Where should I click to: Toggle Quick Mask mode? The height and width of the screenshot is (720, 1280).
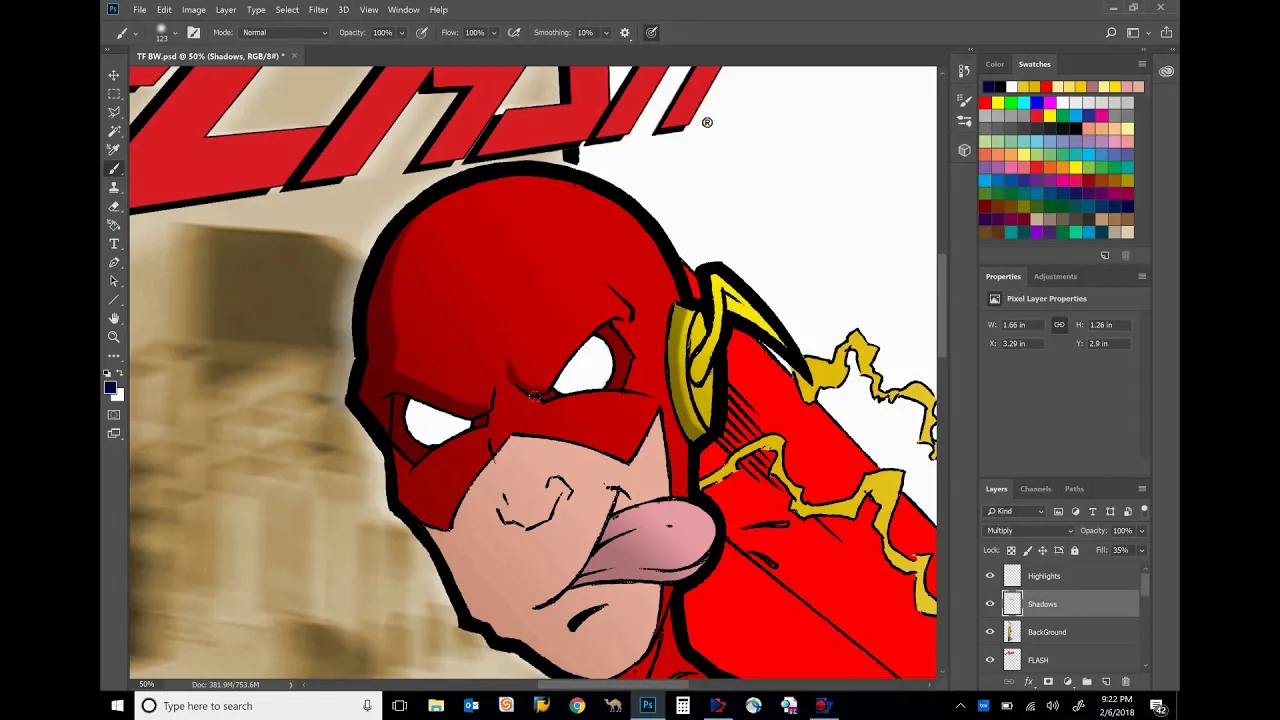pyautogui.click(x=114, y=415)
